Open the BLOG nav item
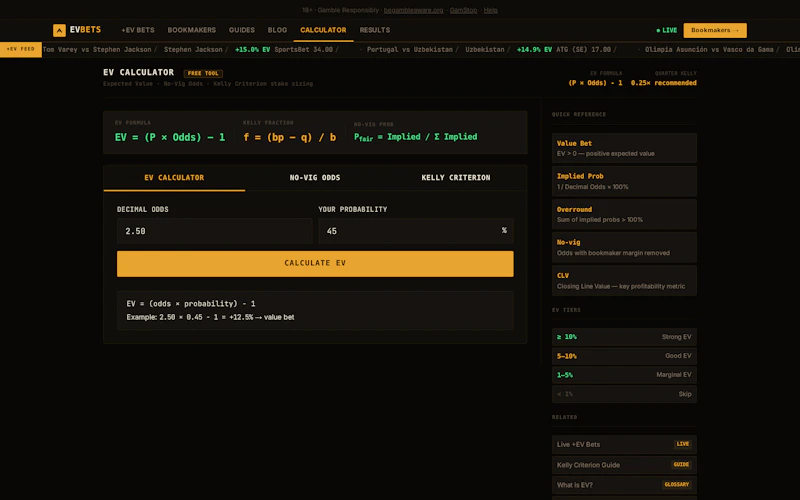 coord(278,30)
